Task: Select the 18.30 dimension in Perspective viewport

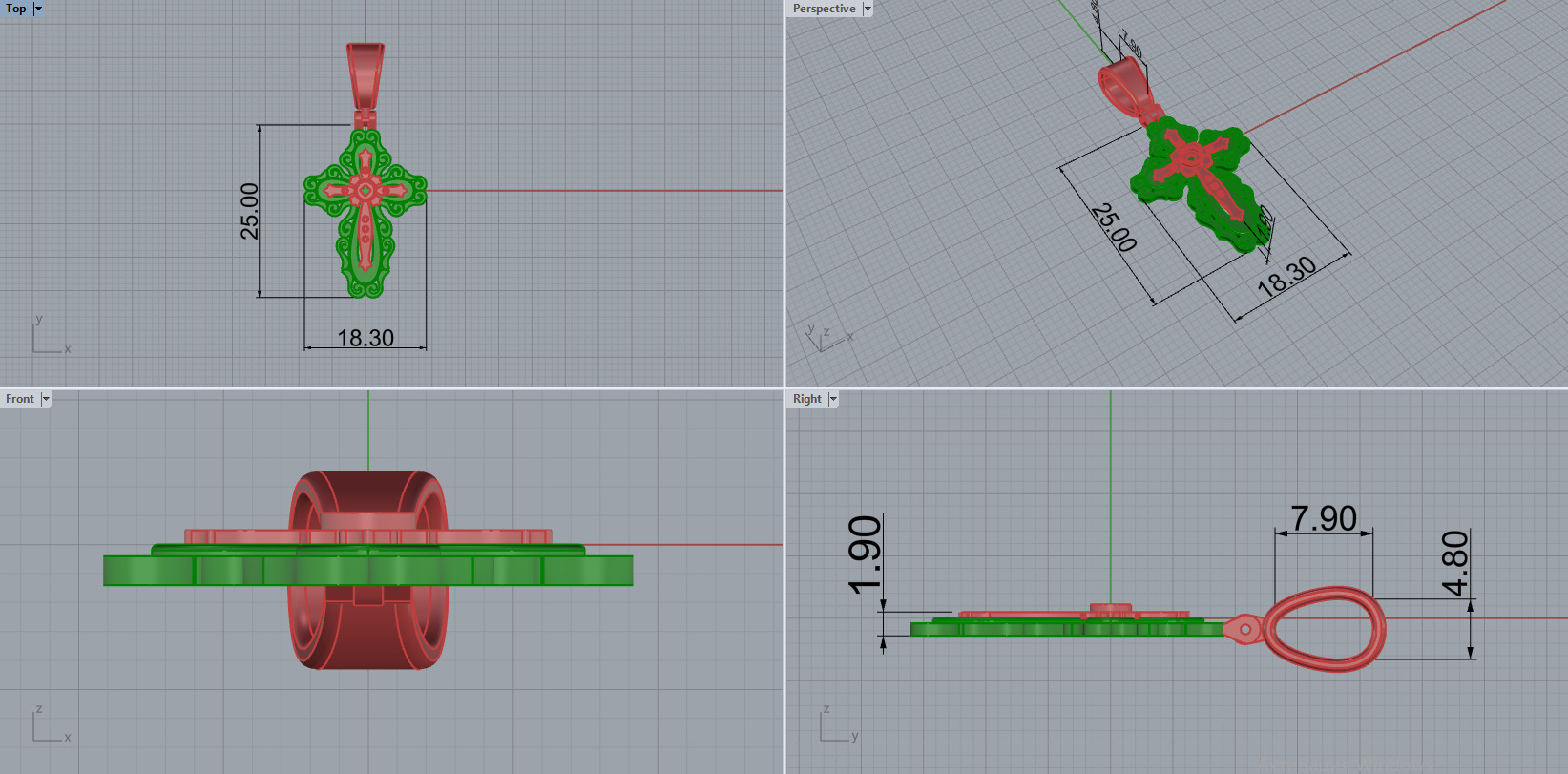Action: point(1286,277)
